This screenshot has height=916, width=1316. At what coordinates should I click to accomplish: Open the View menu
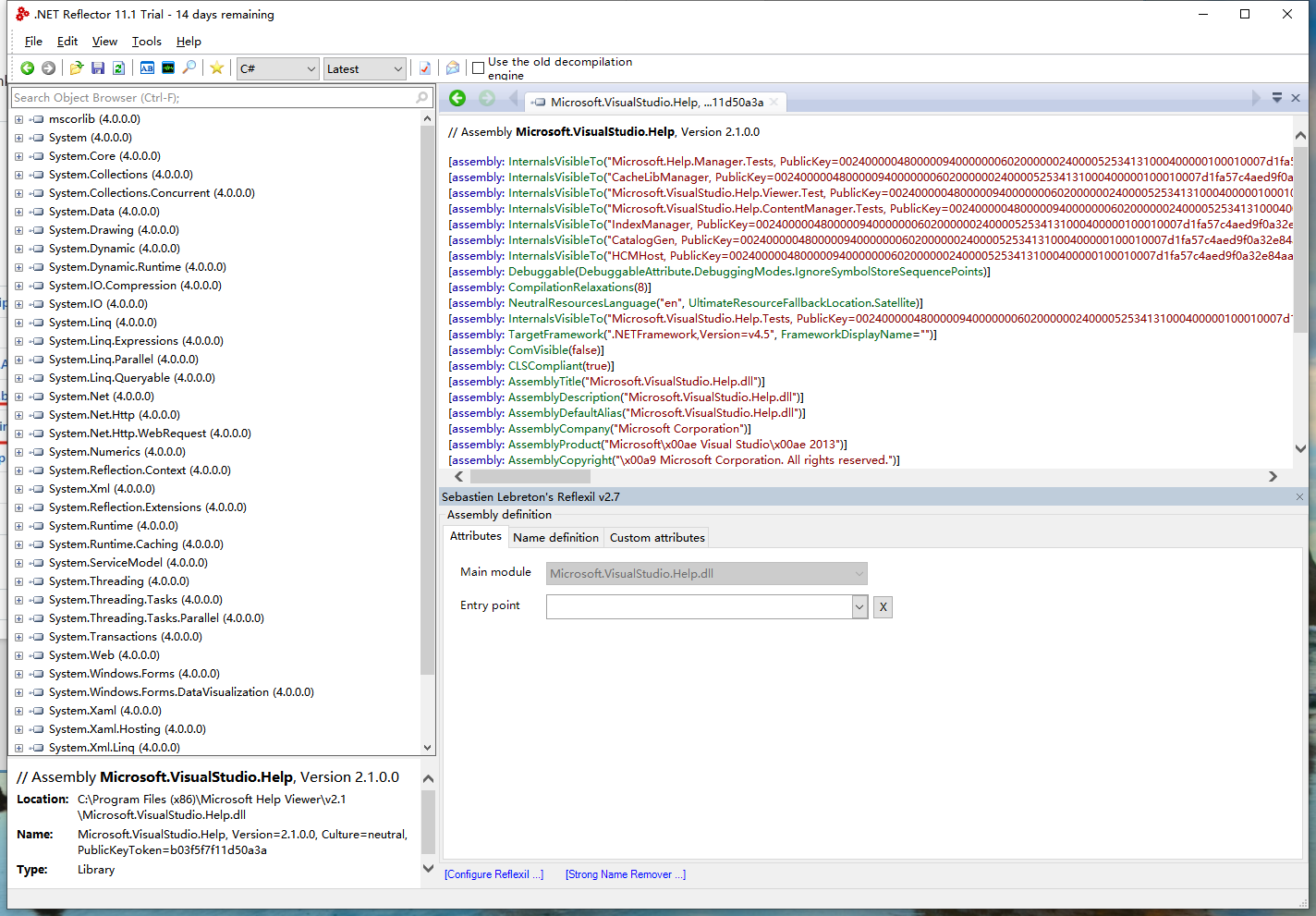point(104,42)
